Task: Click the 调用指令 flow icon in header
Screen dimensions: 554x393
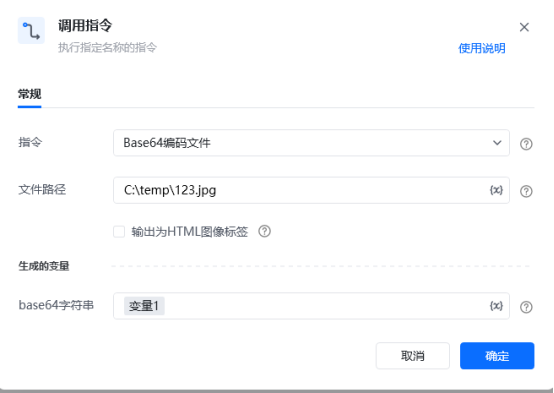Action: pos(31,31)
